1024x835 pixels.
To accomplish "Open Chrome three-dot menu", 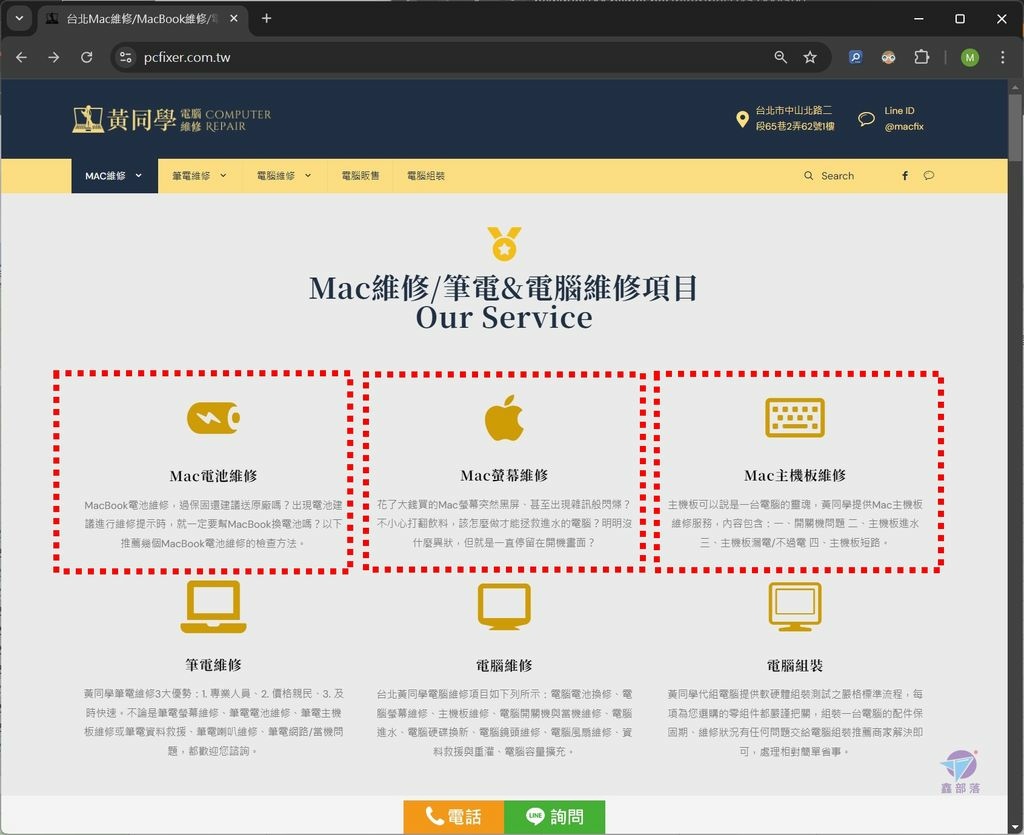I will [x=1002, y=57].
